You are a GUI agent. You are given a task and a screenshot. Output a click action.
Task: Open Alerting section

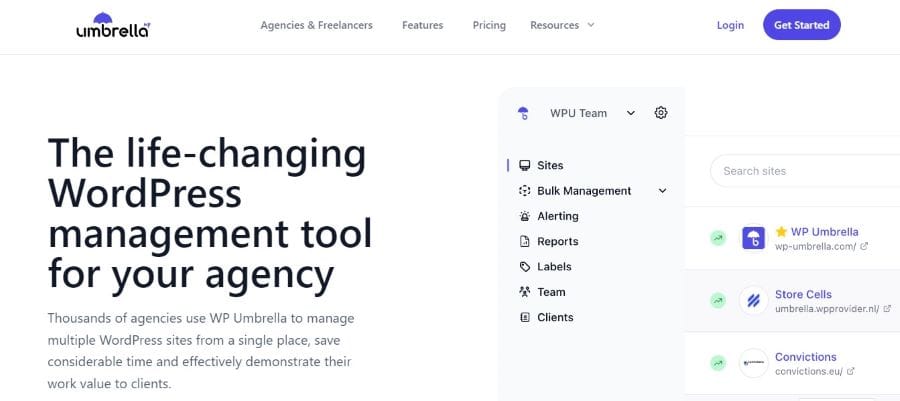[x=557, y=216]
